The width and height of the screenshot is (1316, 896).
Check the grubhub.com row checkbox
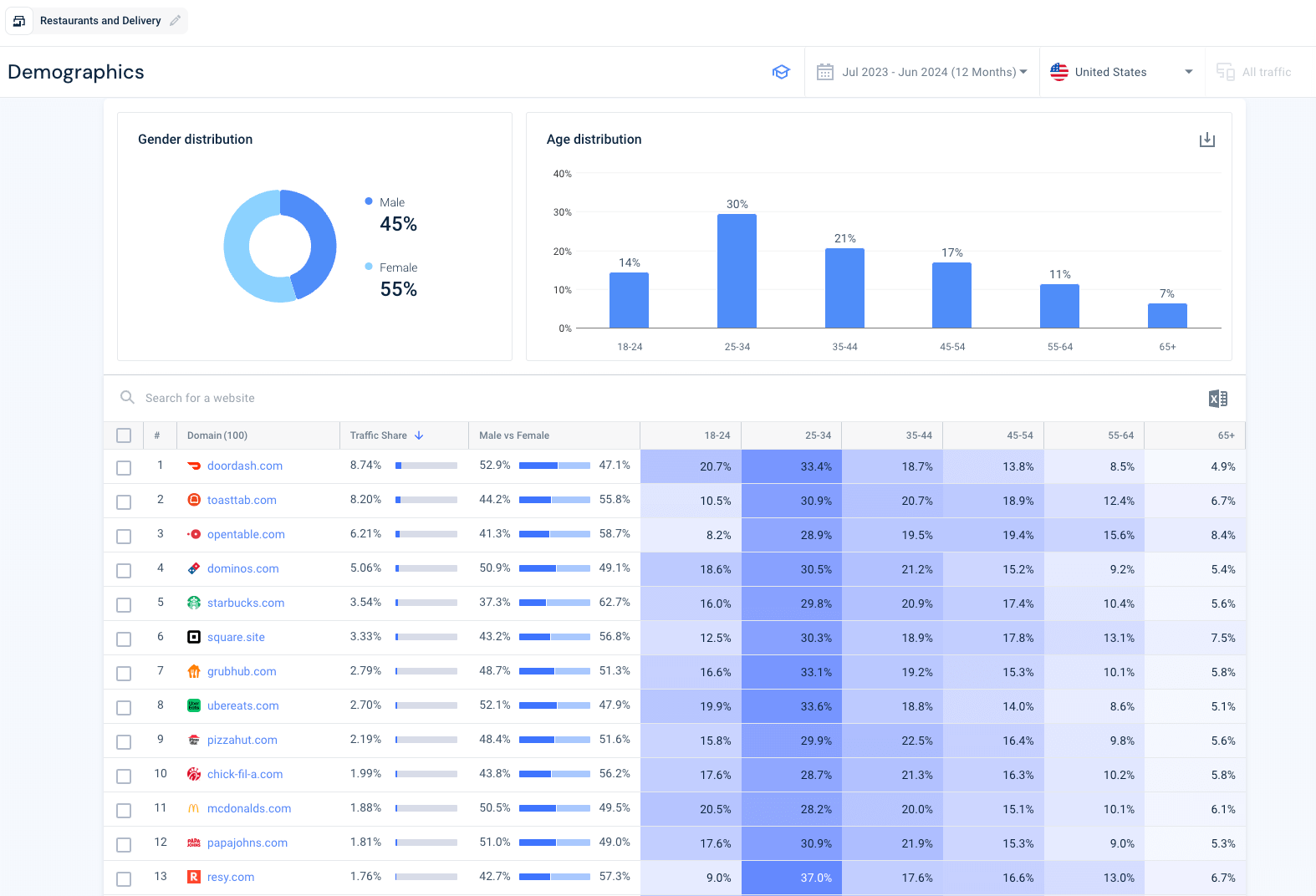[124, 674]
